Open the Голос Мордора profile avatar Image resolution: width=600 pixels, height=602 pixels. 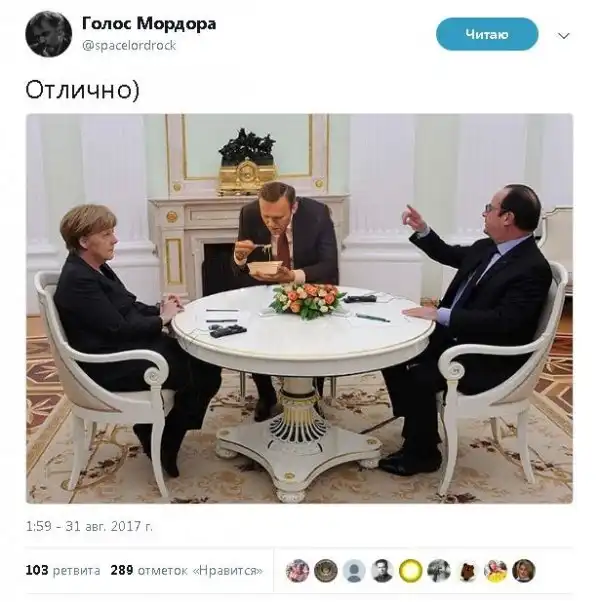[x=48, y=34]
